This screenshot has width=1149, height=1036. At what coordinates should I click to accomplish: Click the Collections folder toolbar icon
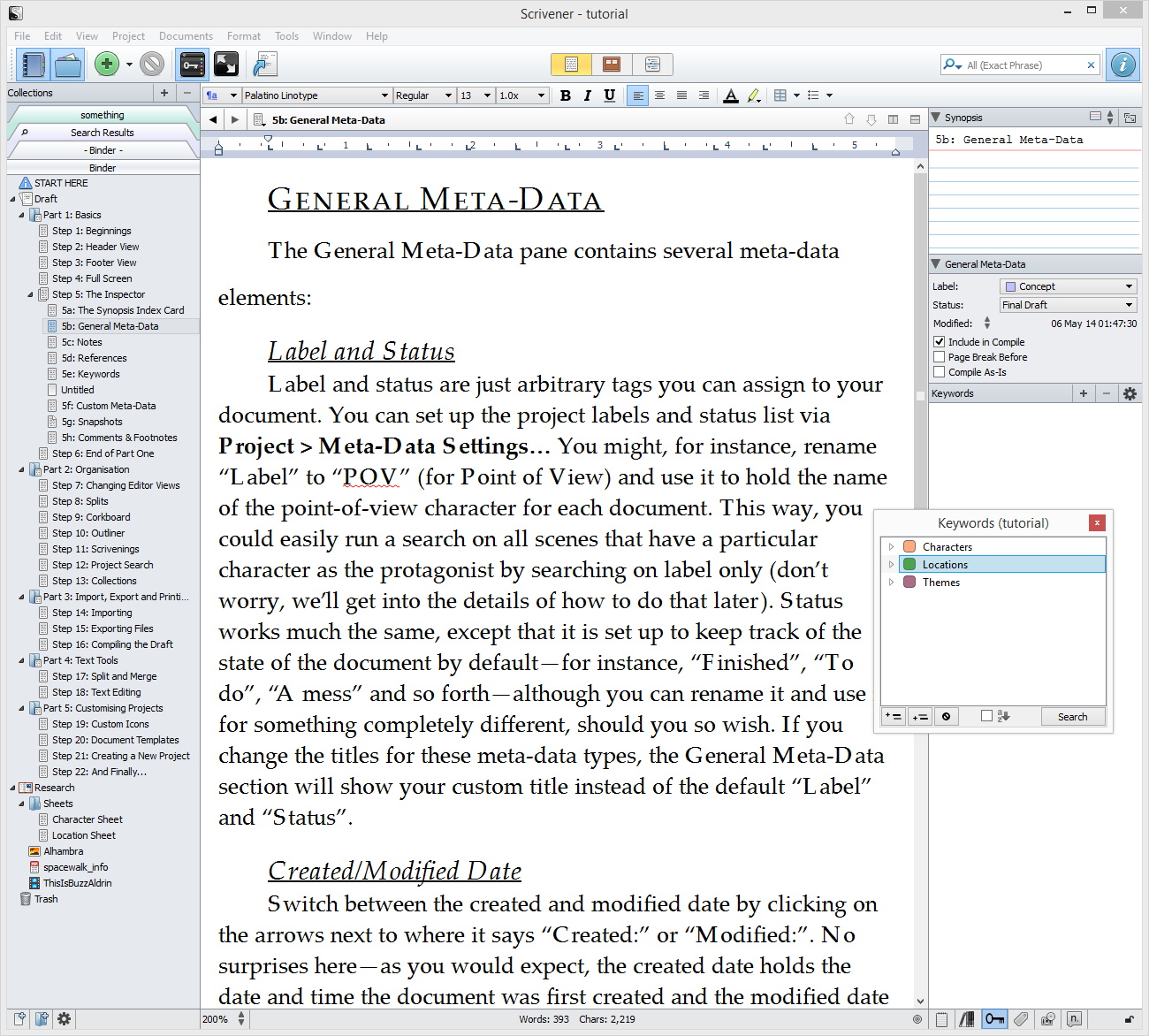click(x=68, y=65)
